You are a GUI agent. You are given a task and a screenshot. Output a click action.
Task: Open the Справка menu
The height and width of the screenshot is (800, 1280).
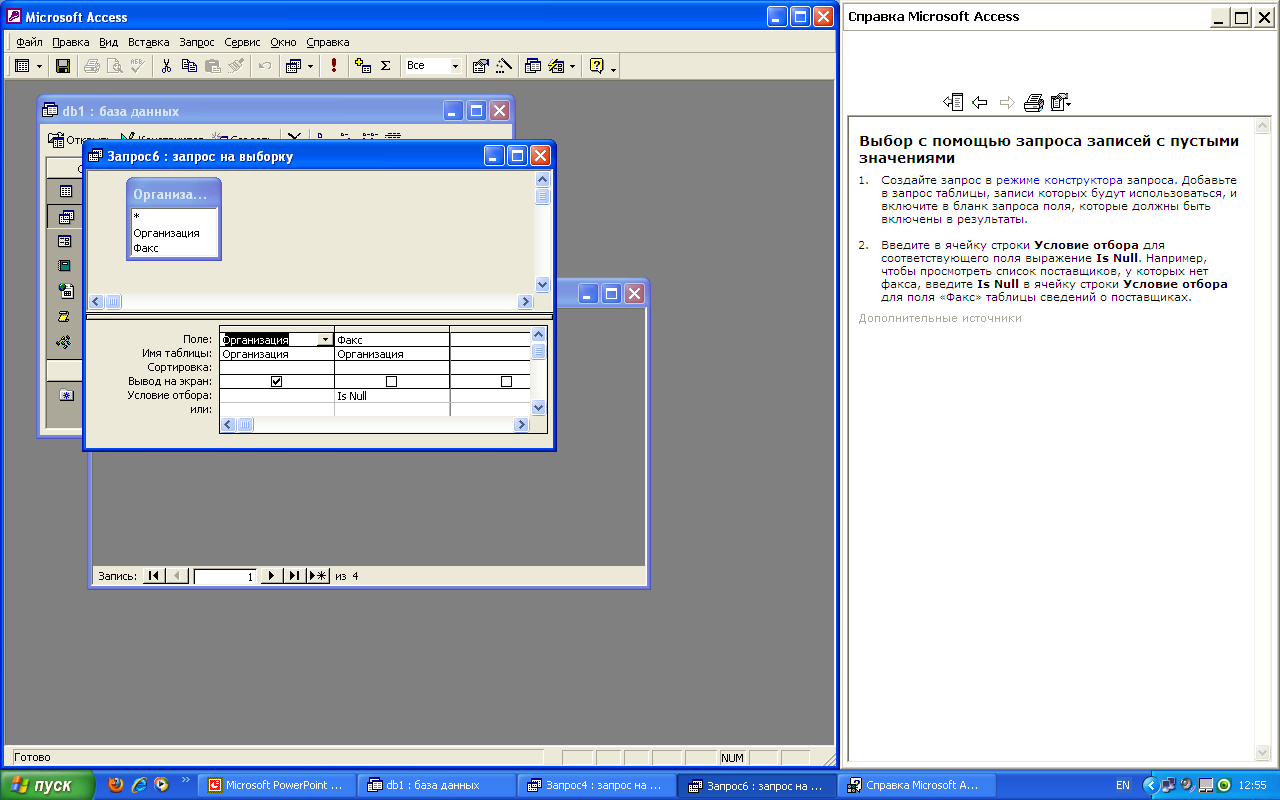pos(328,42)
